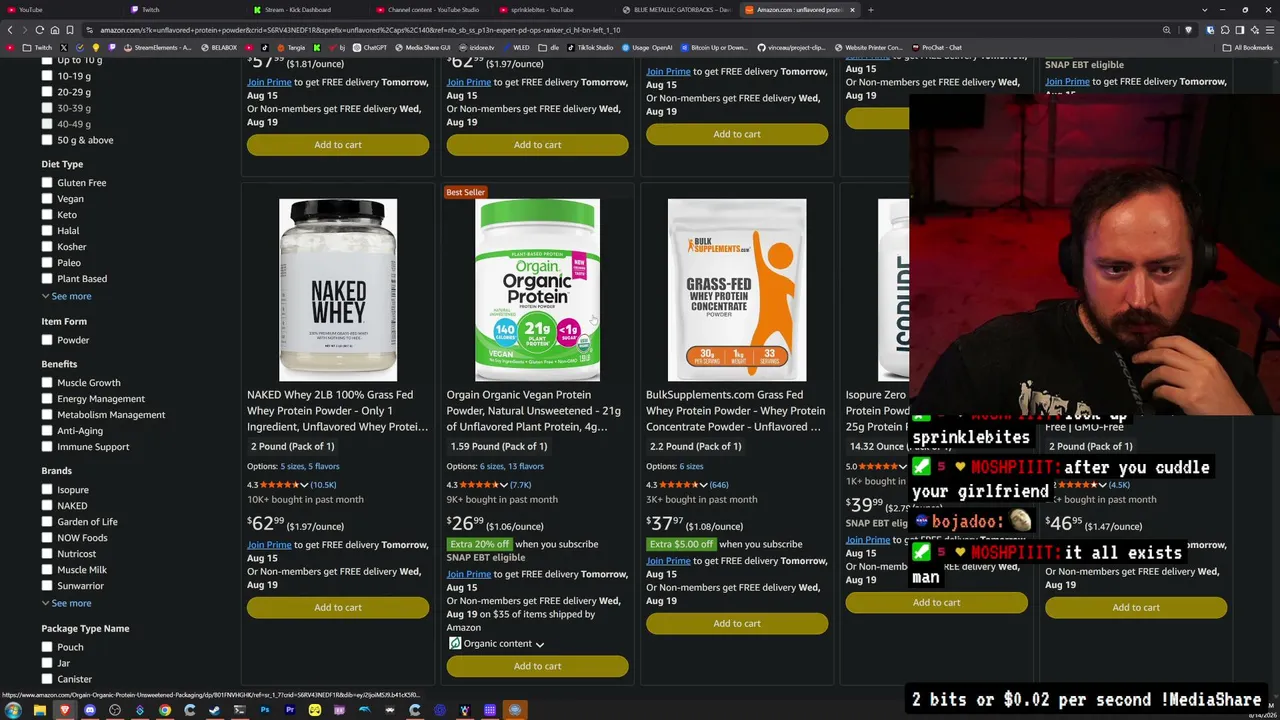This screenshot has height=720, width=1280.
Task: Open Photoshop from the taskbar
Action: (x=265, y=710)
